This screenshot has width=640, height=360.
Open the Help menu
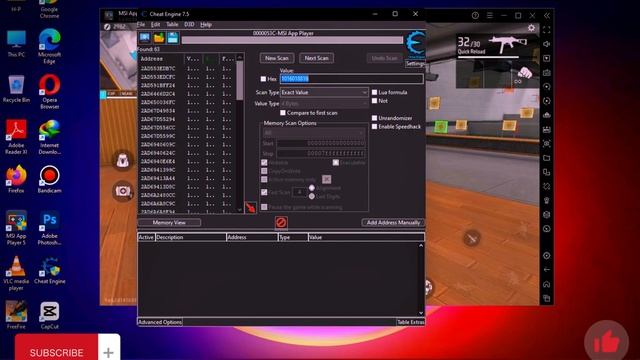206,24
